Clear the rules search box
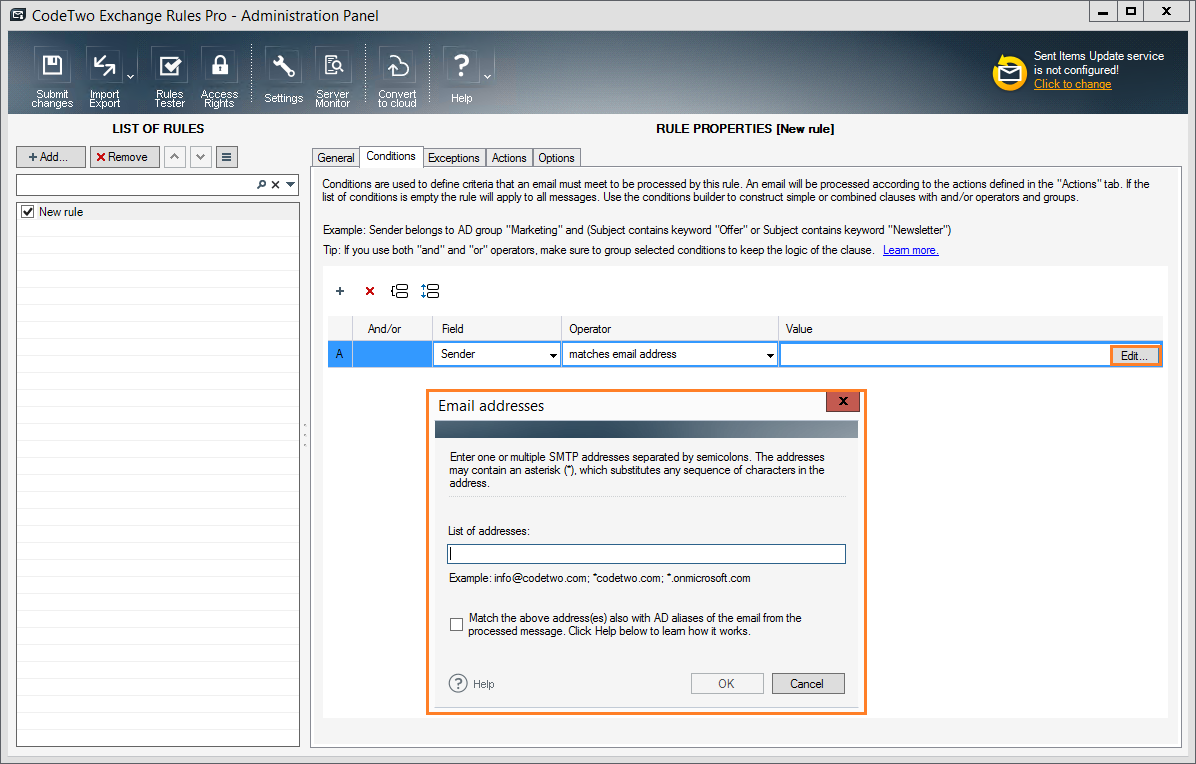 [275, 185]
